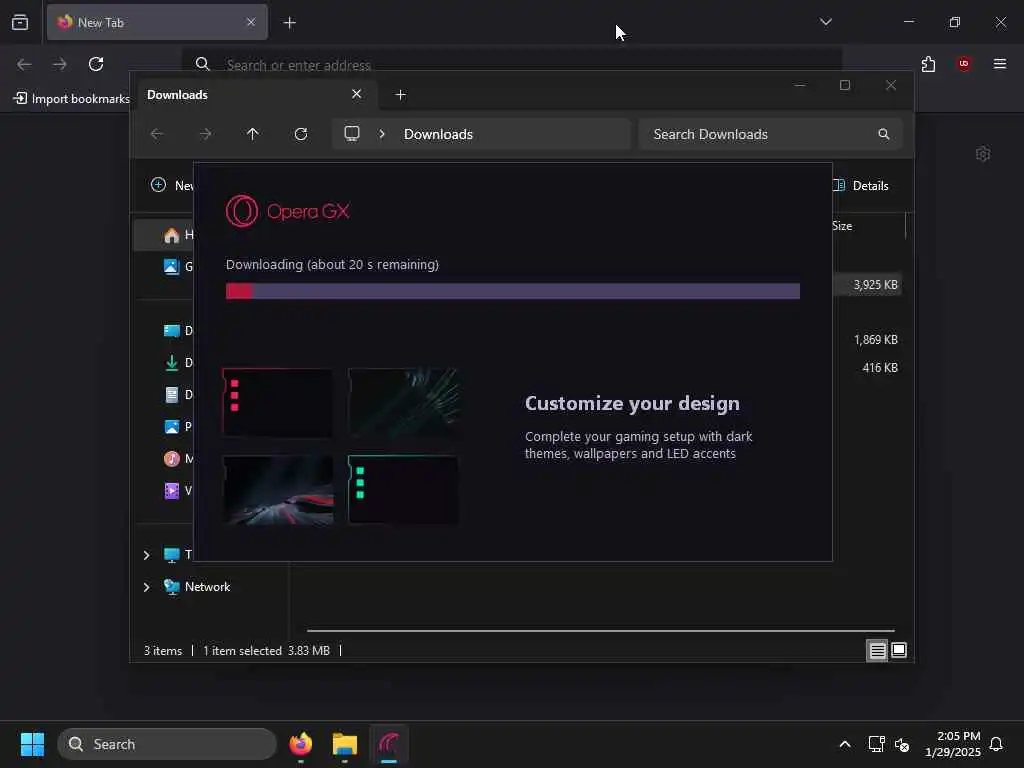Select the file sized 1,869 KB
Viewport: 1024px width, 768px height.
[875, 340]
